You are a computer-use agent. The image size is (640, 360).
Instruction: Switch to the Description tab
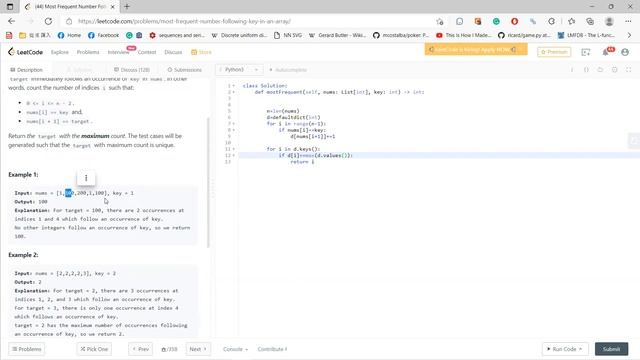point(27,70)
